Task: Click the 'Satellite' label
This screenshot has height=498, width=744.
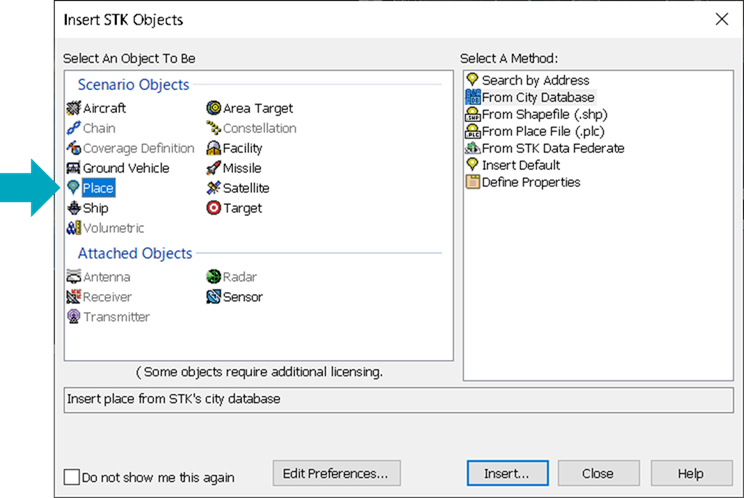Action: pos(246,188)
